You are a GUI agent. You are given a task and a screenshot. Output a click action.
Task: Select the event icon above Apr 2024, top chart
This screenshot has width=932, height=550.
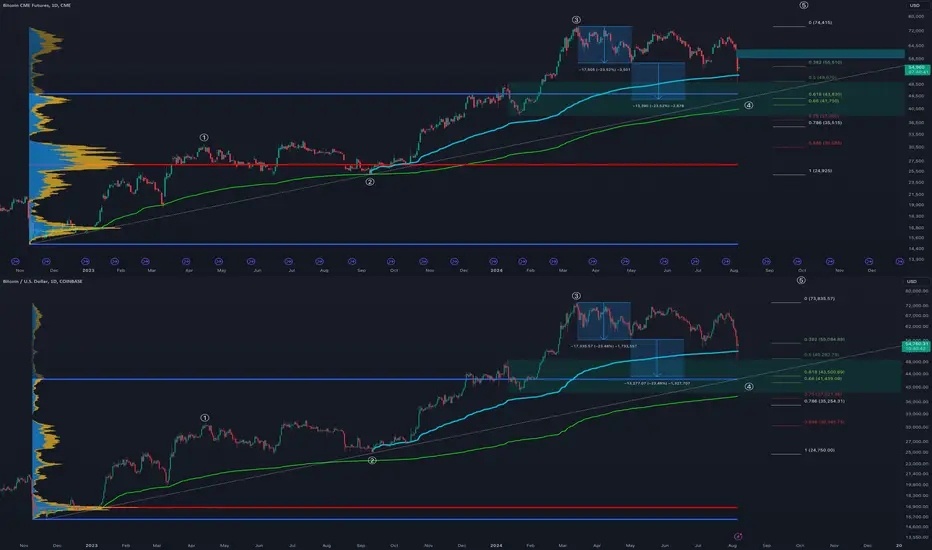click(x=593, y=261)
